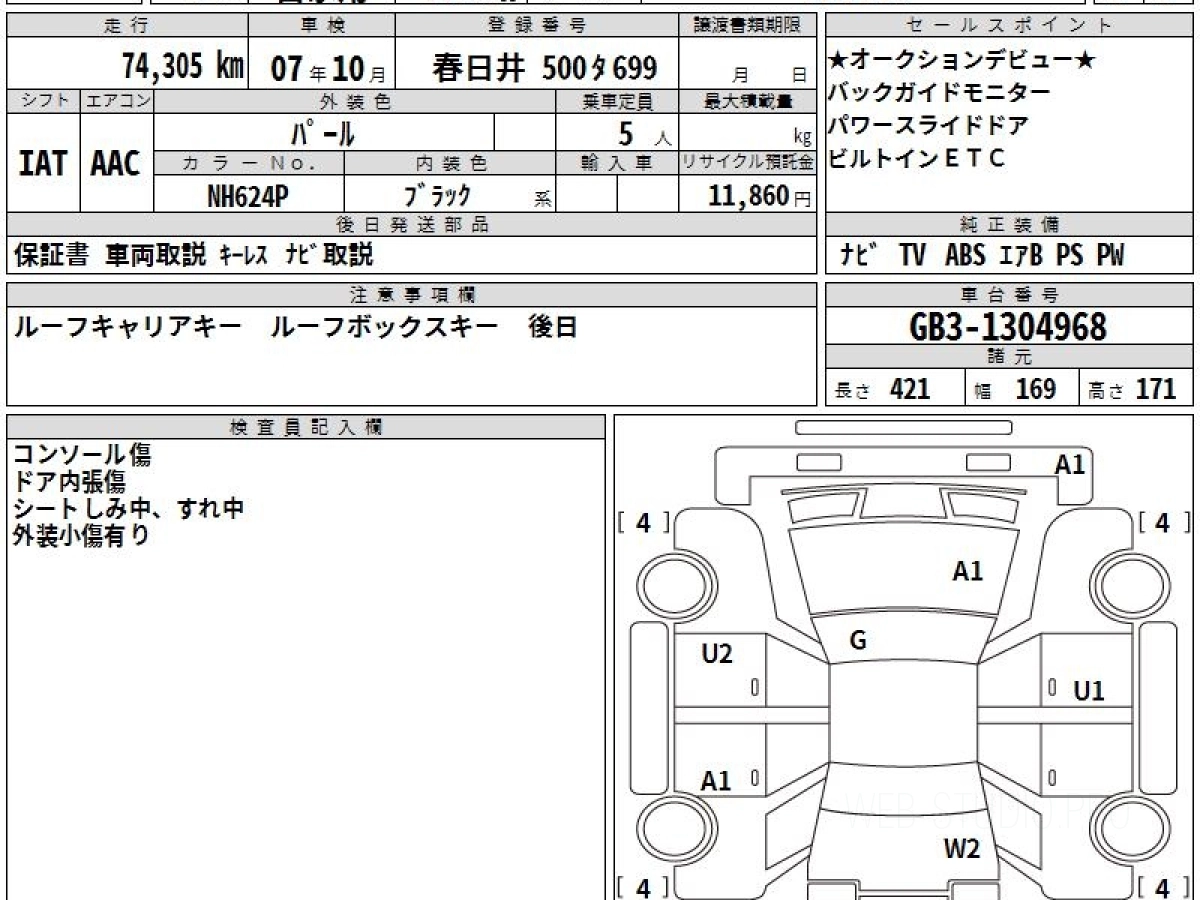
Task: Click chassis number GB3-1304968
Action: (x=1009, y=326)
